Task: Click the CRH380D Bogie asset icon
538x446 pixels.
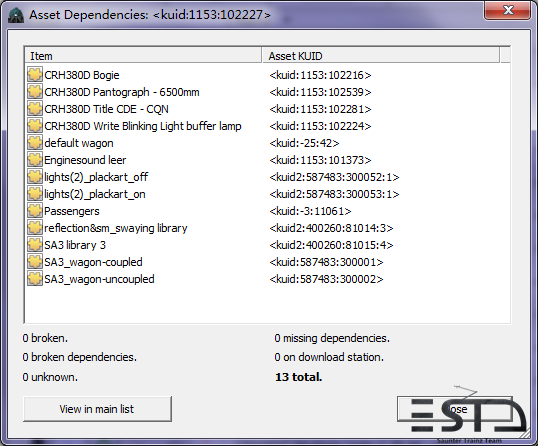Action: [x=35, y=75]
